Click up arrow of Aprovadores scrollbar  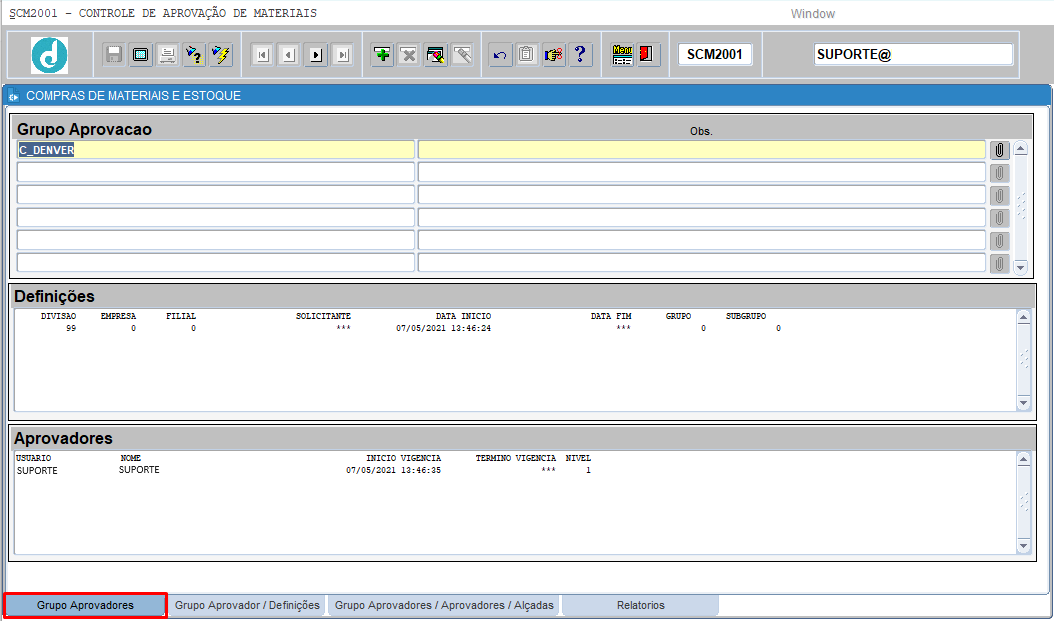1024,460
